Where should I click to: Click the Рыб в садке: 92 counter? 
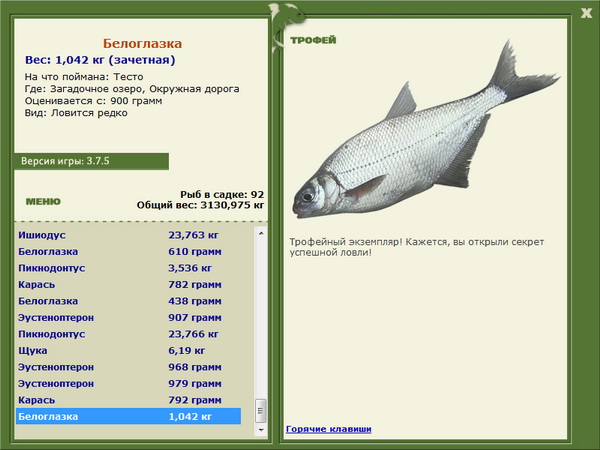pos(222,194)
